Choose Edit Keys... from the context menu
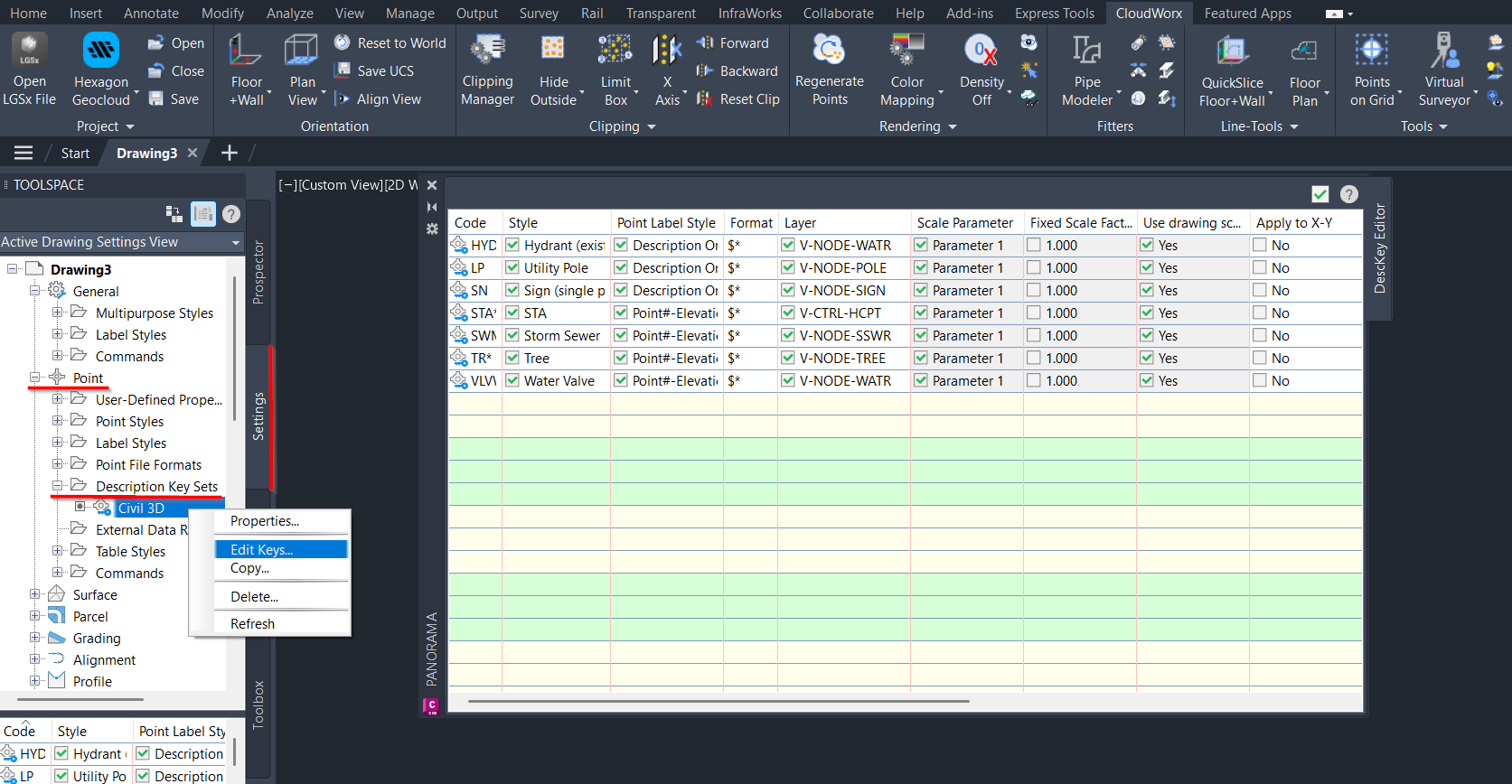 [x=281, y=549]
